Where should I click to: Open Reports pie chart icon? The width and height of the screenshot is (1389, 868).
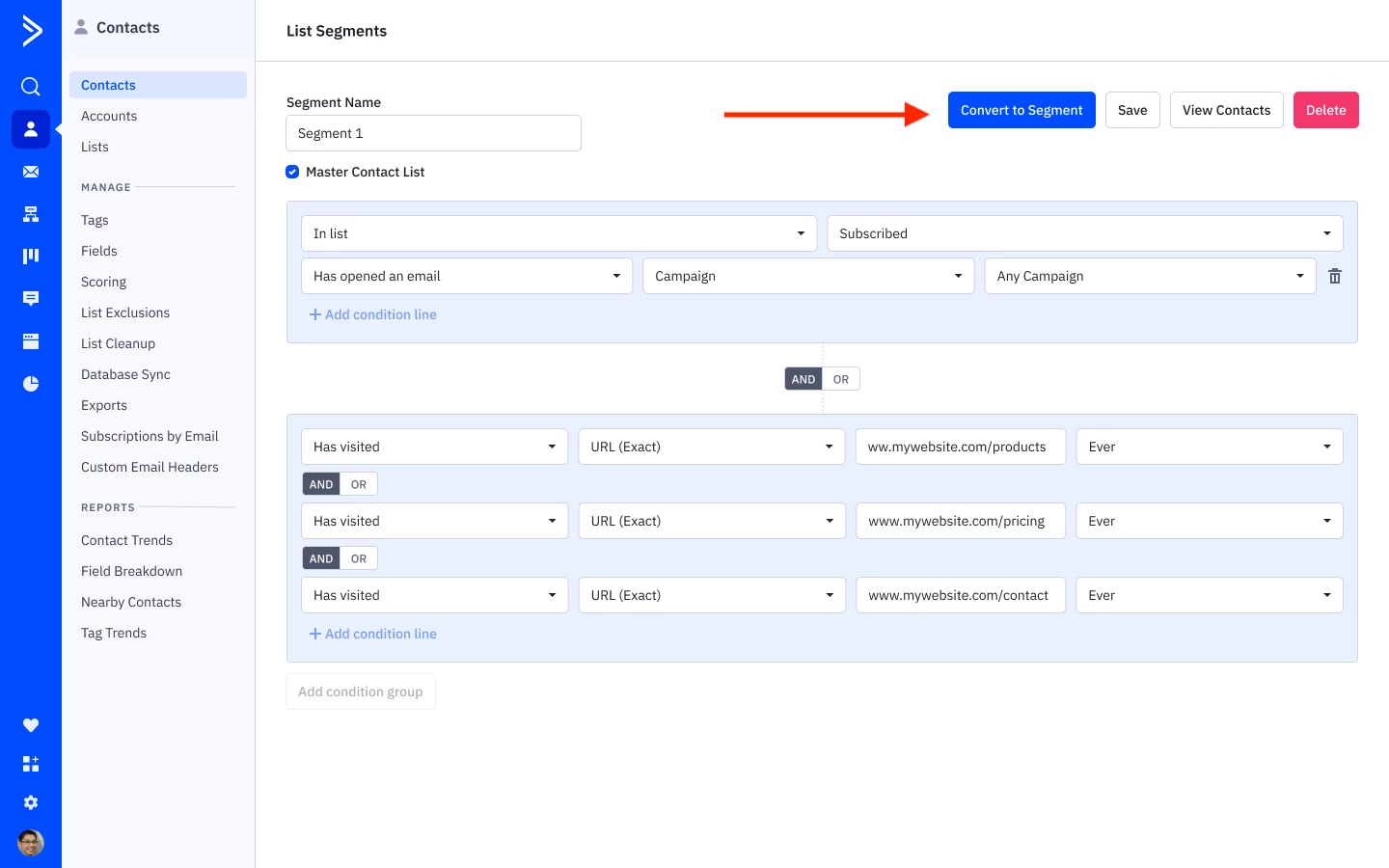pyautogui.click(x=31, y=384)
